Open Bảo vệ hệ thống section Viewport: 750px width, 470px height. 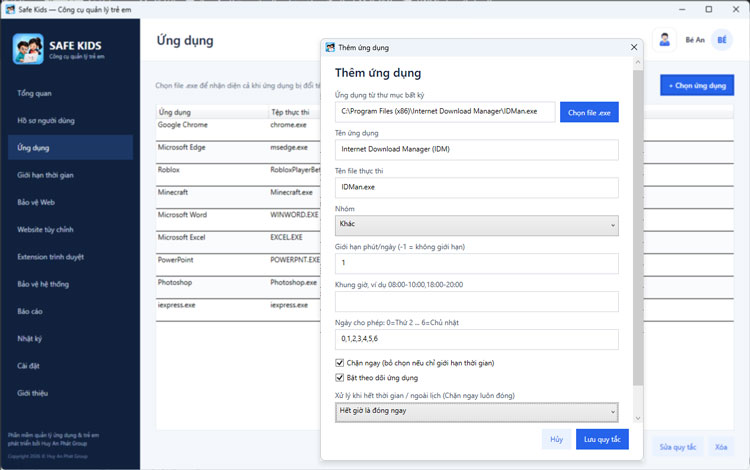point(70,284)
